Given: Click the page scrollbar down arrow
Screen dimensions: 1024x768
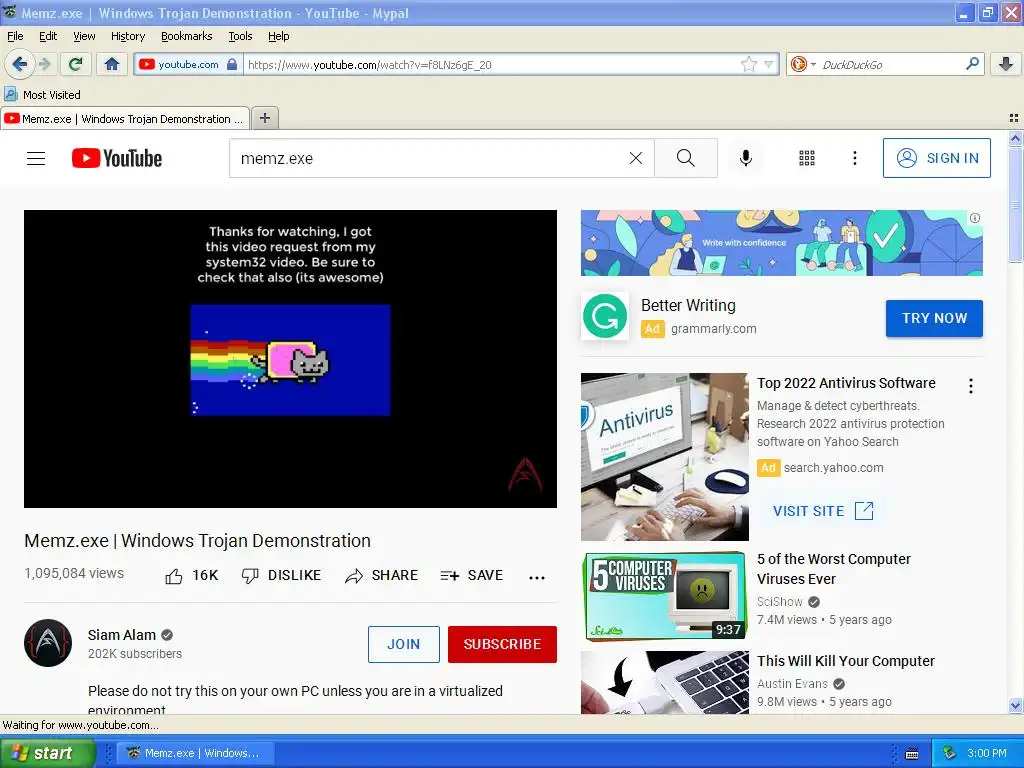Looking at the screenshot, I should [x=1015, y=705].
